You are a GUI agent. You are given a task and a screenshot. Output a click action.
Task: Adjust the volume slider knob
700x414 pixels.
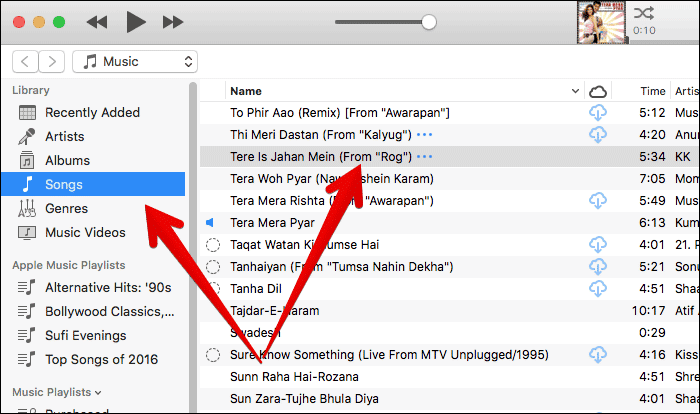429,22
